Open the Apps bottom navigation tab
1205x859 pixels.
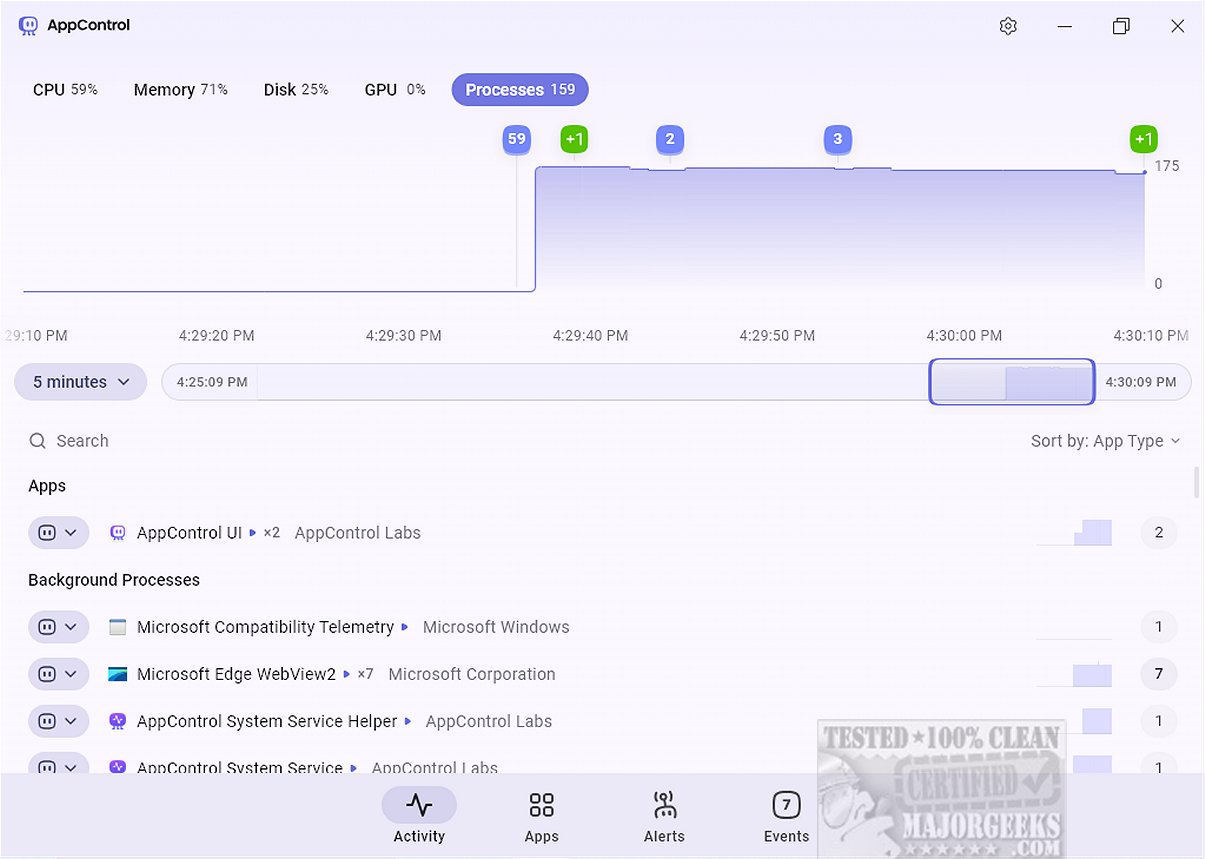[x=542, y=815]
